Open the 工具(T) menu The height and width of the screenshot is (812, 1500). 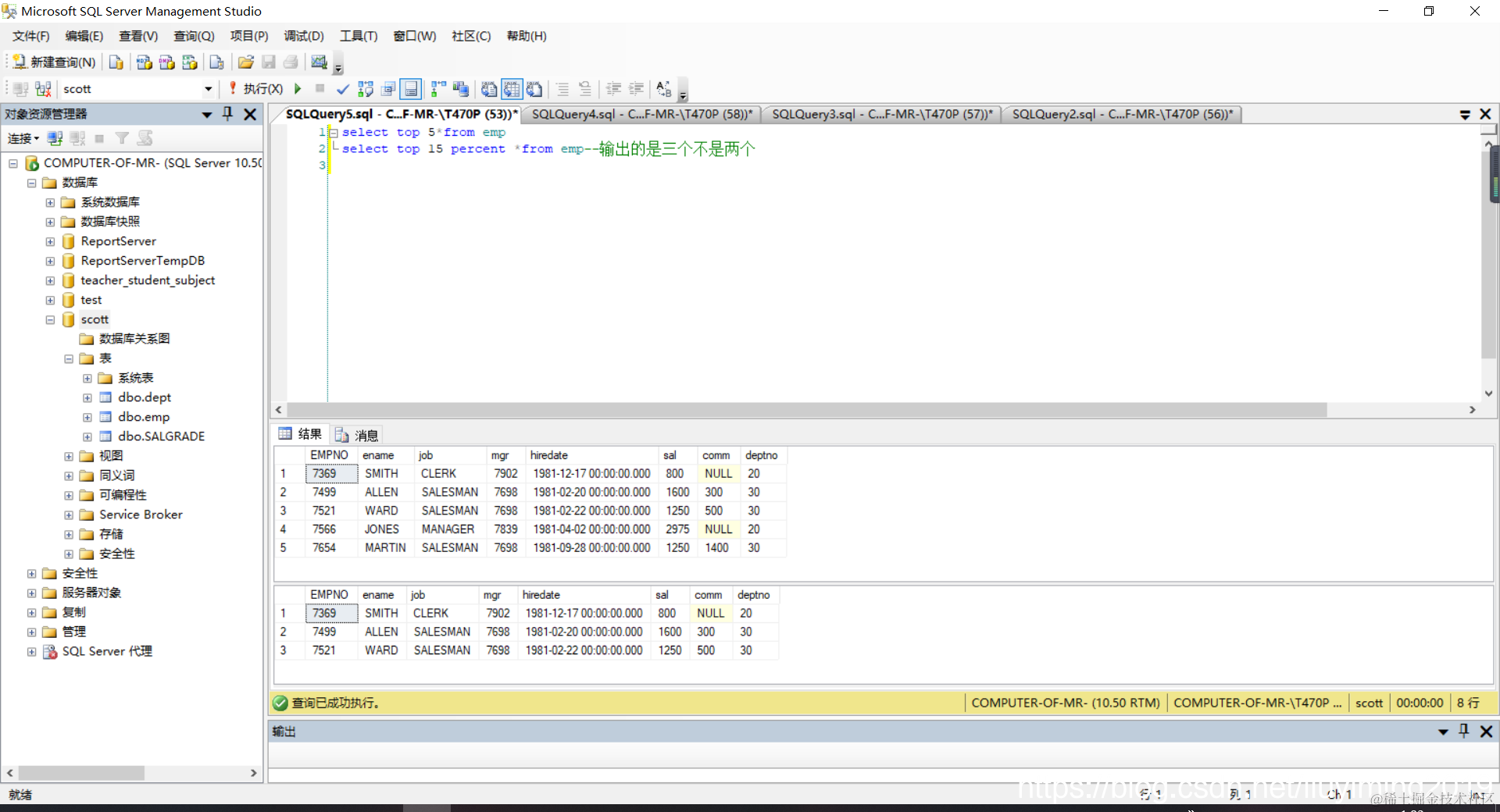(359, 36)
